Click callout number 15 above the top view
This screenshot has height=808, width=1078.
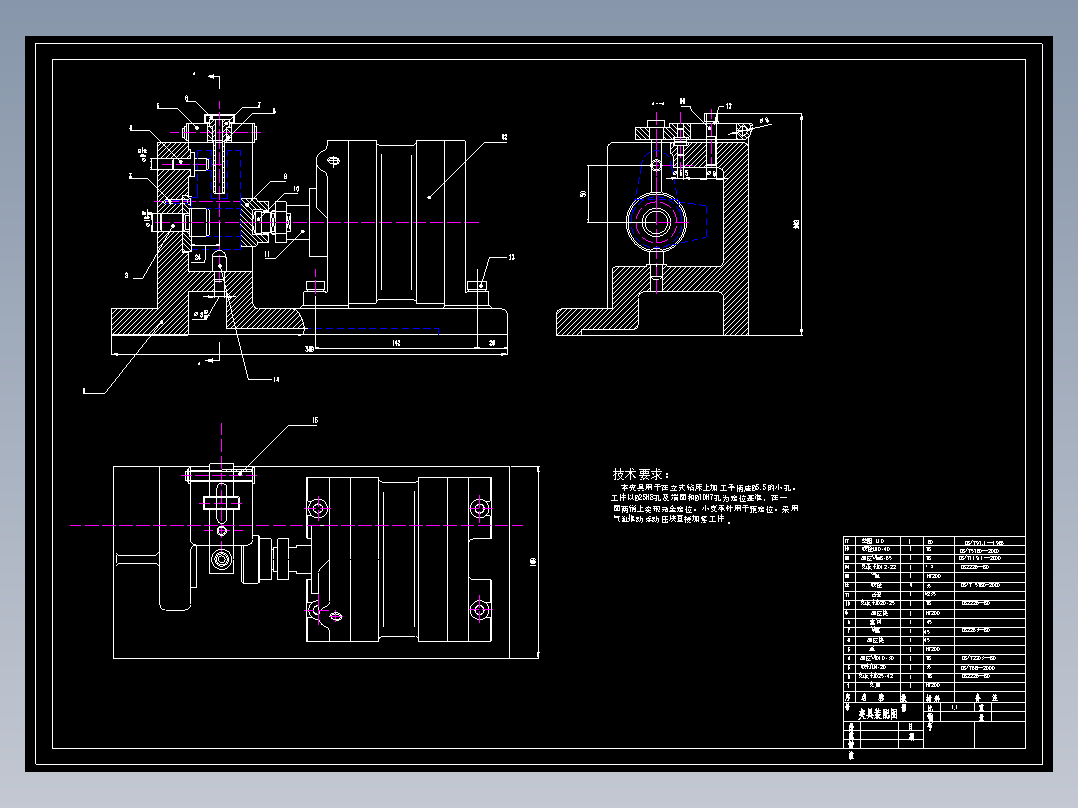pos(315,420)
